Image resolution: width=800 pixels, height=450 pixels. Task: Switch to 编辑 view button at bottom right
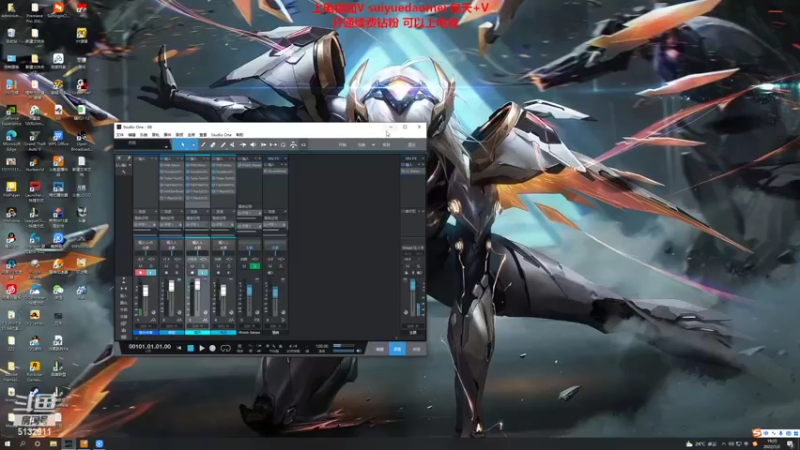point(380,349)
